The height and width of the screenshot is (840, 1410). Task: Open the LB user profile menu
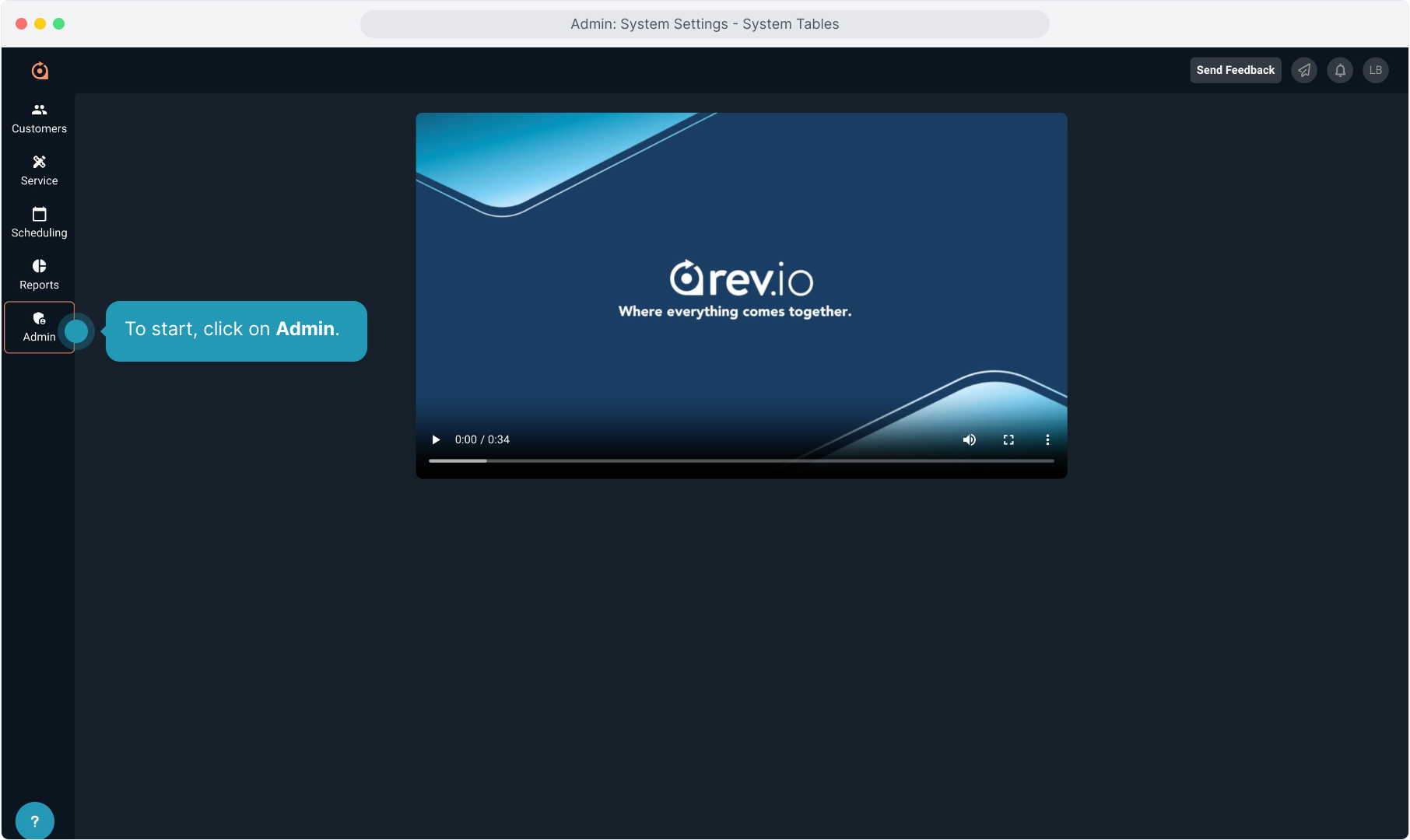click(1376, 70)
